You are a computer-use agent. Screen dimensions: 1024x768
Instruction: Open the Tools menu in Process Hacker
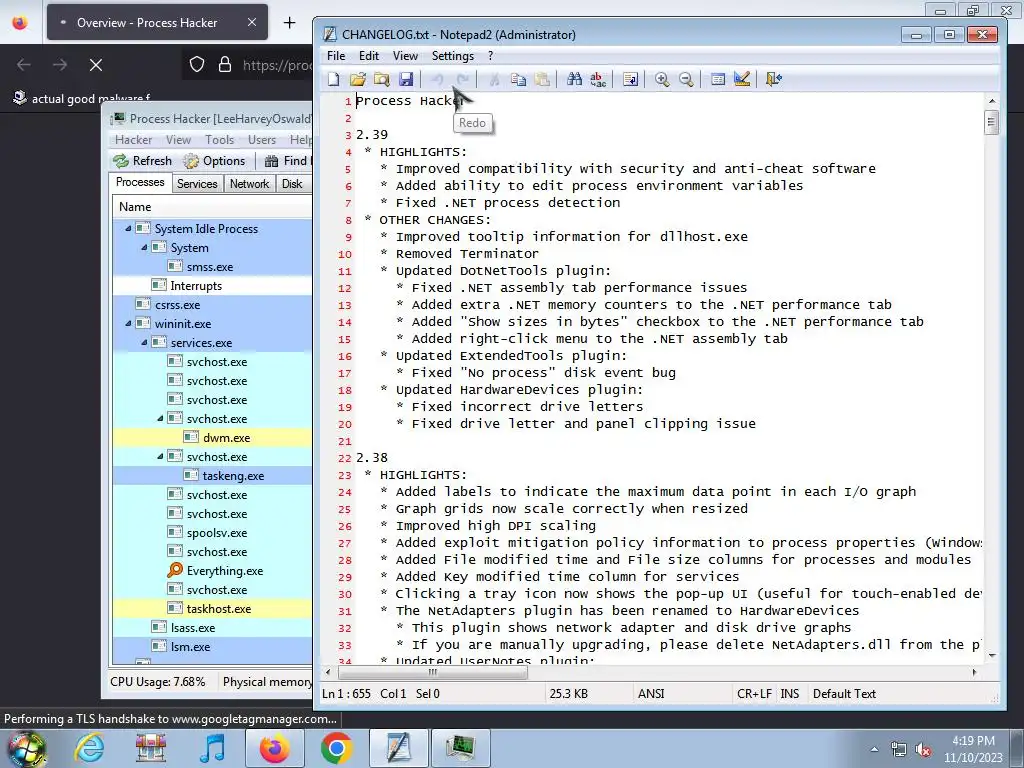click(219, 140)
